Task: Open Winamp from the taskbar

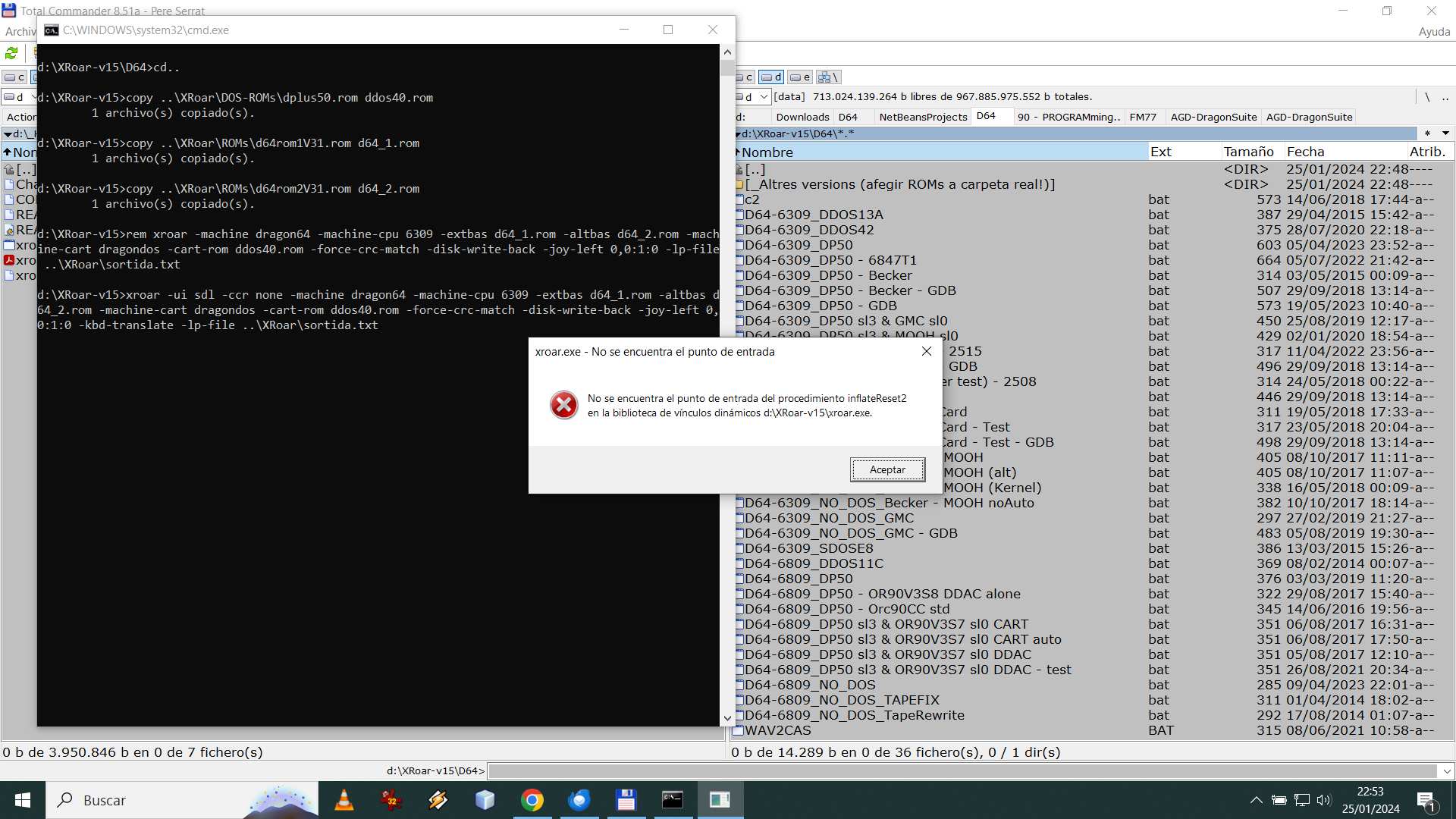Action: 438,800
